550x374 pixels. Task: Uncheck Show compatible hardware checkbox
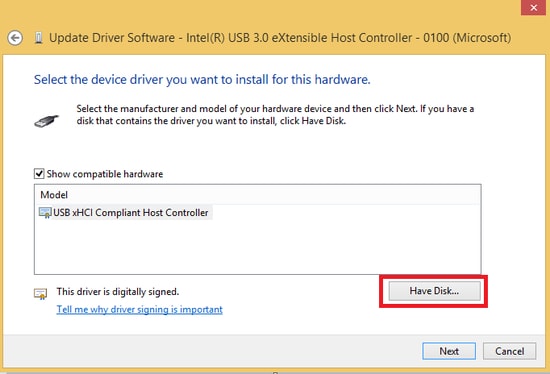coord(39,174)
